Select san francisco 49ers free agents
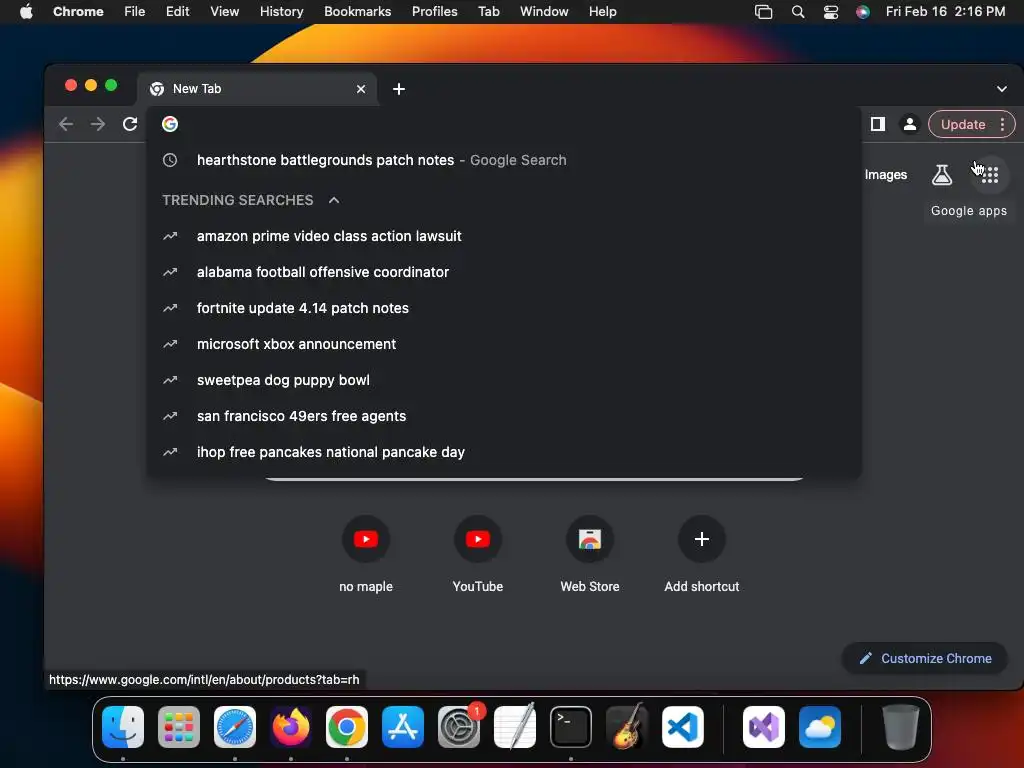The height and width of the screenshot is (768, 1024). [504, 415]
